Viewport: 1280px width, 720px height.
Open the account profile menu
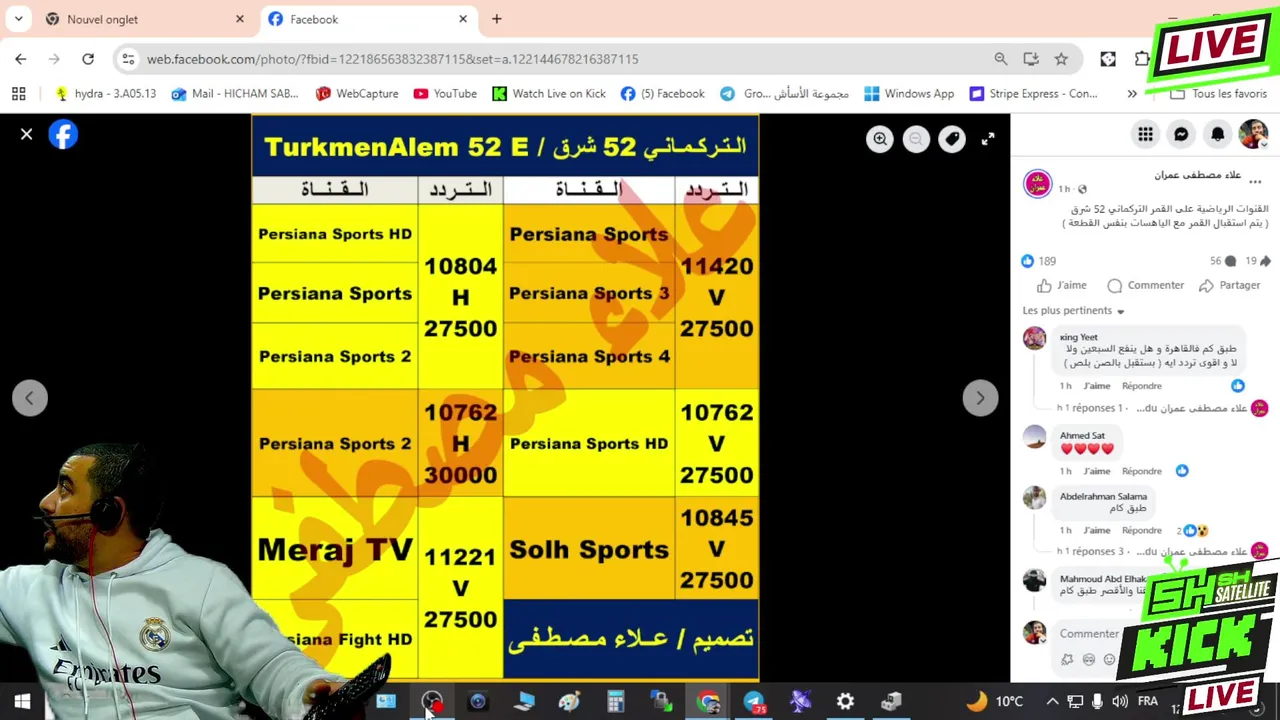1253,135
